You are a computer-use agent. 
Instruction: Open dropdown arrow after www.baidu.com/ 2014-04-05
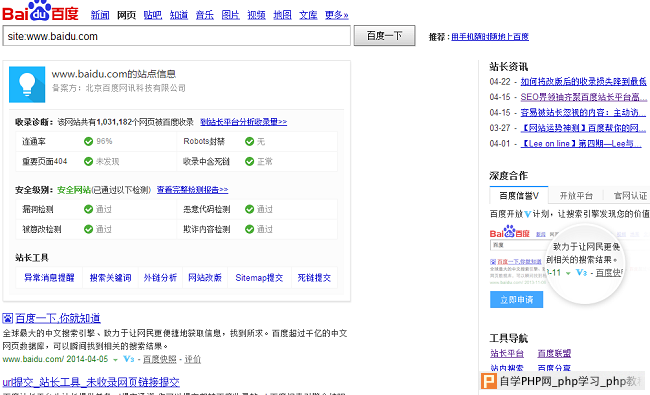pos(116,359)
